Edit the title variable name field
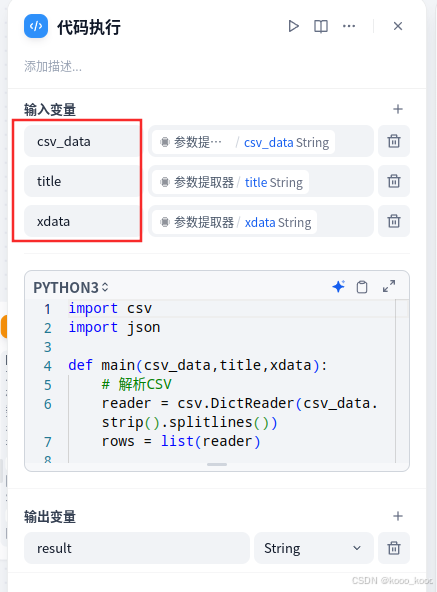The width and height of the screenshot is (437, 592). 82,181
